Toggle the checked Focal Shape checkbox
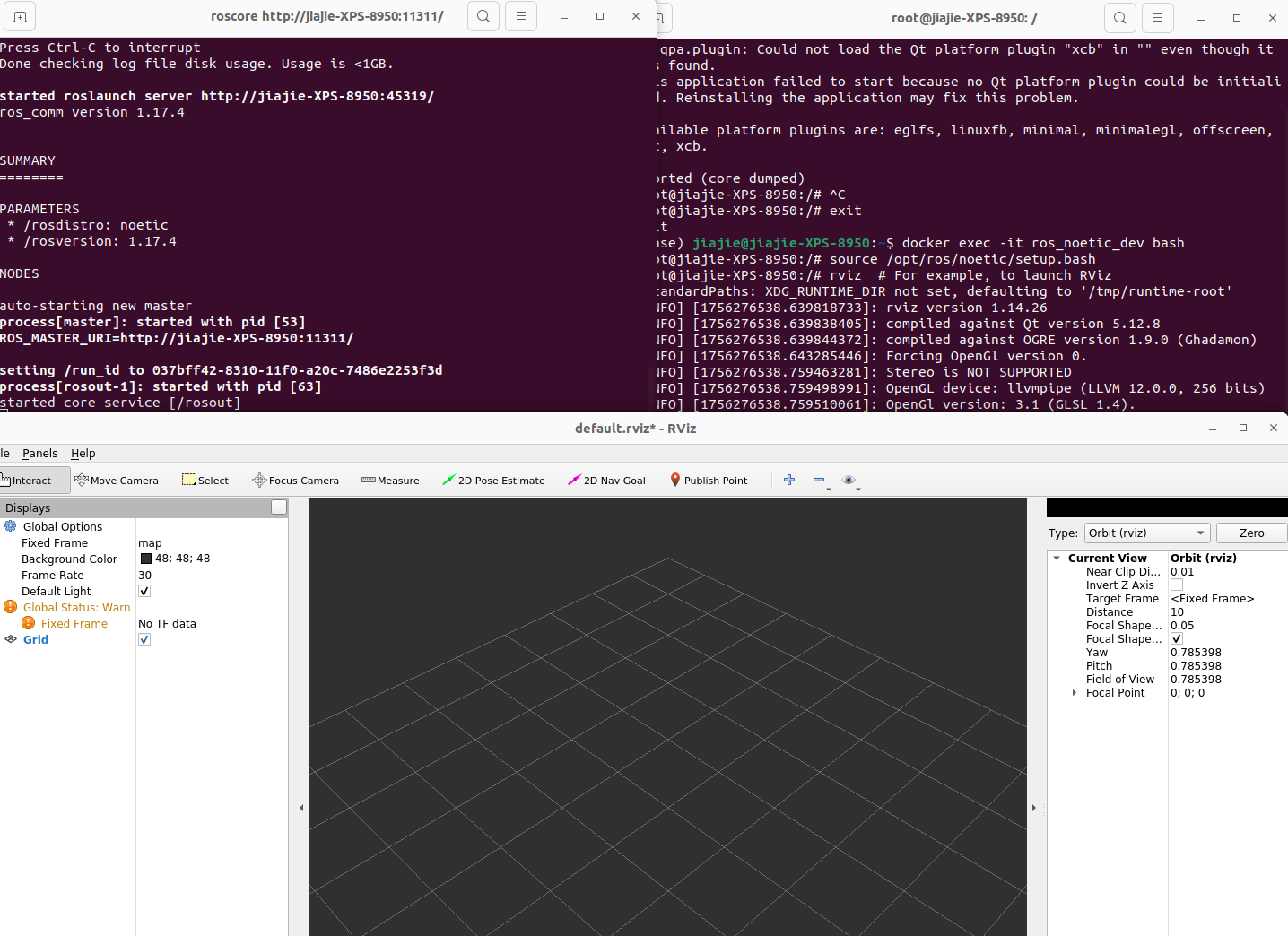 click(1177, 638)
